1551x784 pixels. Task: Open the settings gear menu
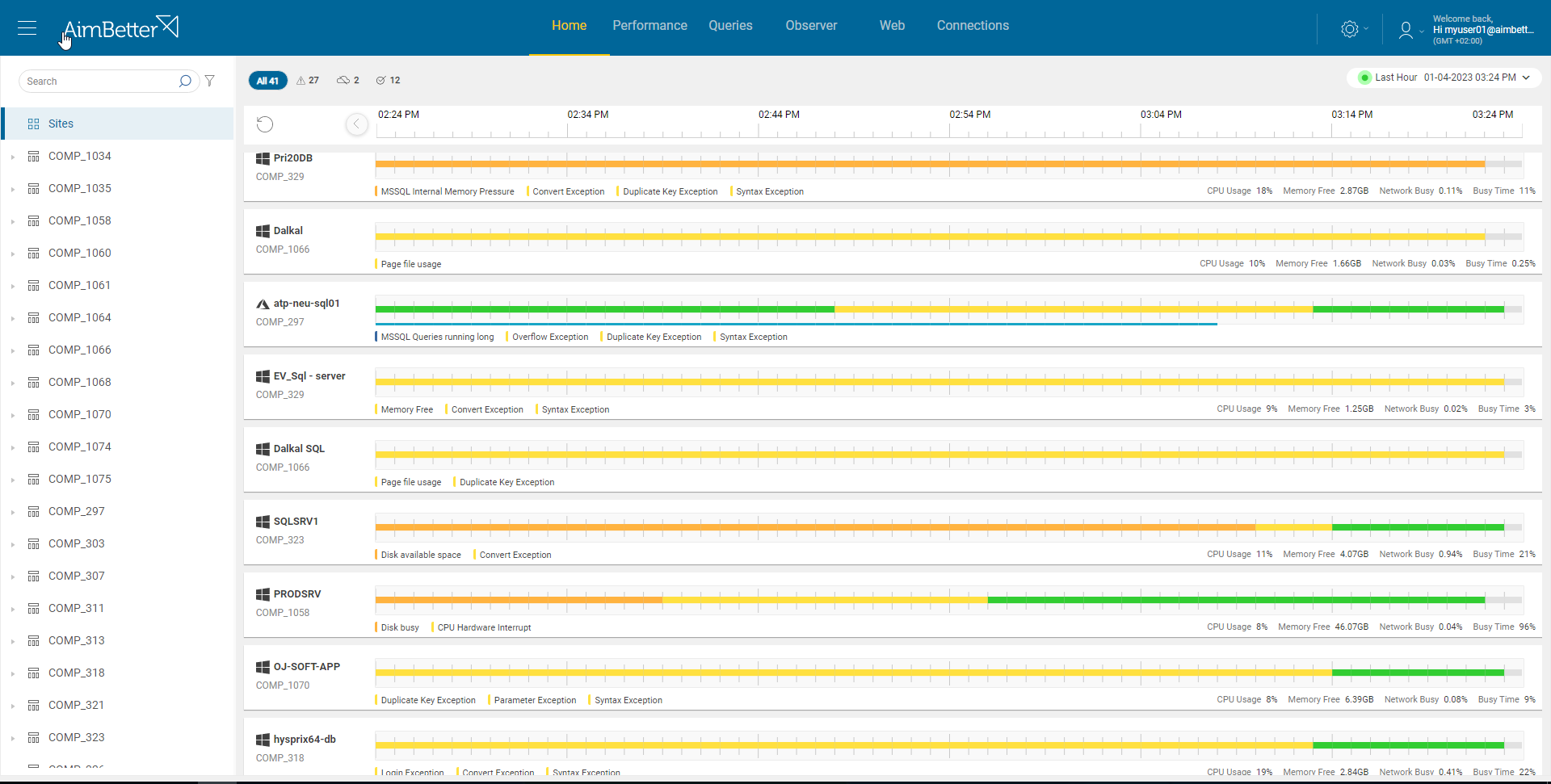(x=1350, y=29)
